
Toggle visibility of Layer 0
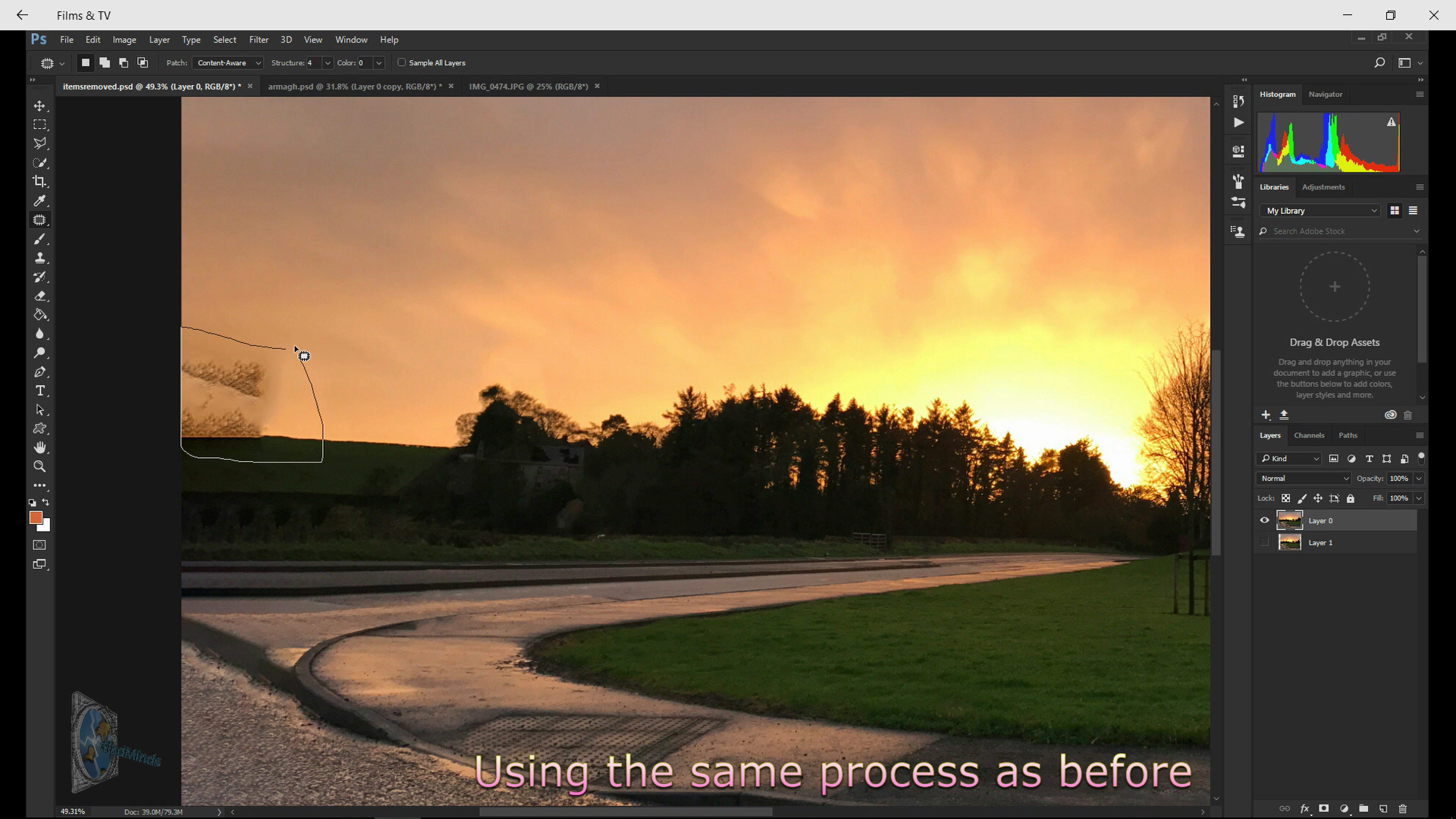(x=1264, y=520)
